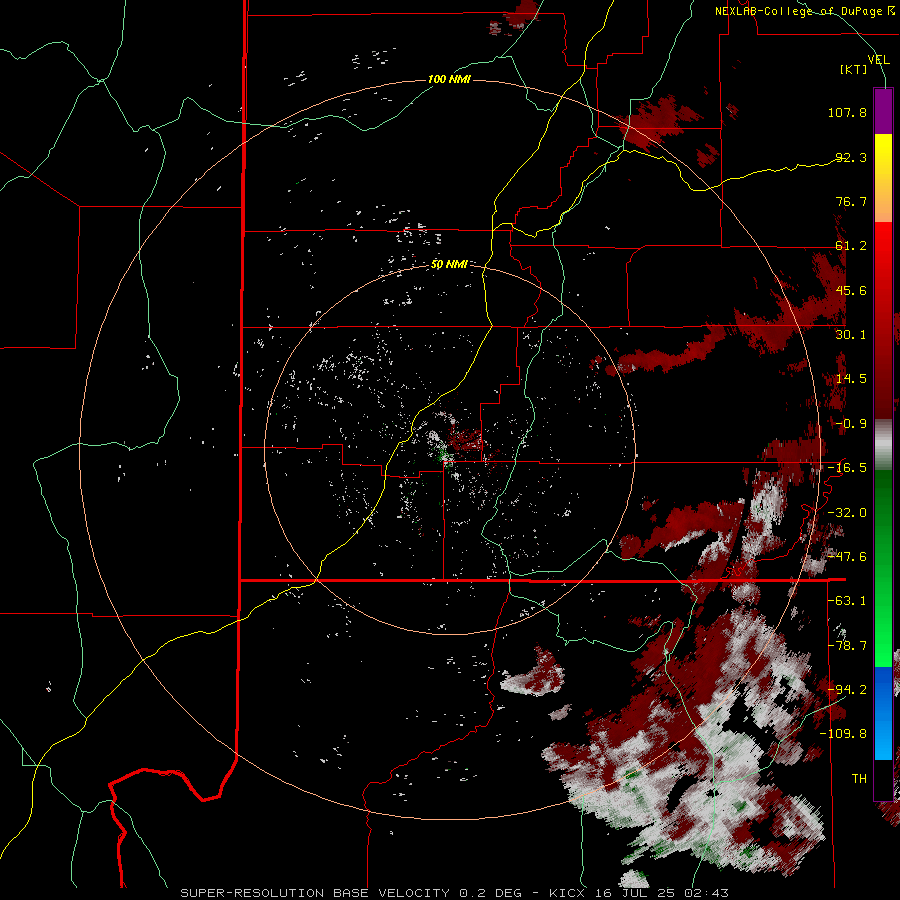The image size is (900, 900).
Task: Click the -94.2 velocity scale value
Action: pyautogui.click(x=847, y=690)
